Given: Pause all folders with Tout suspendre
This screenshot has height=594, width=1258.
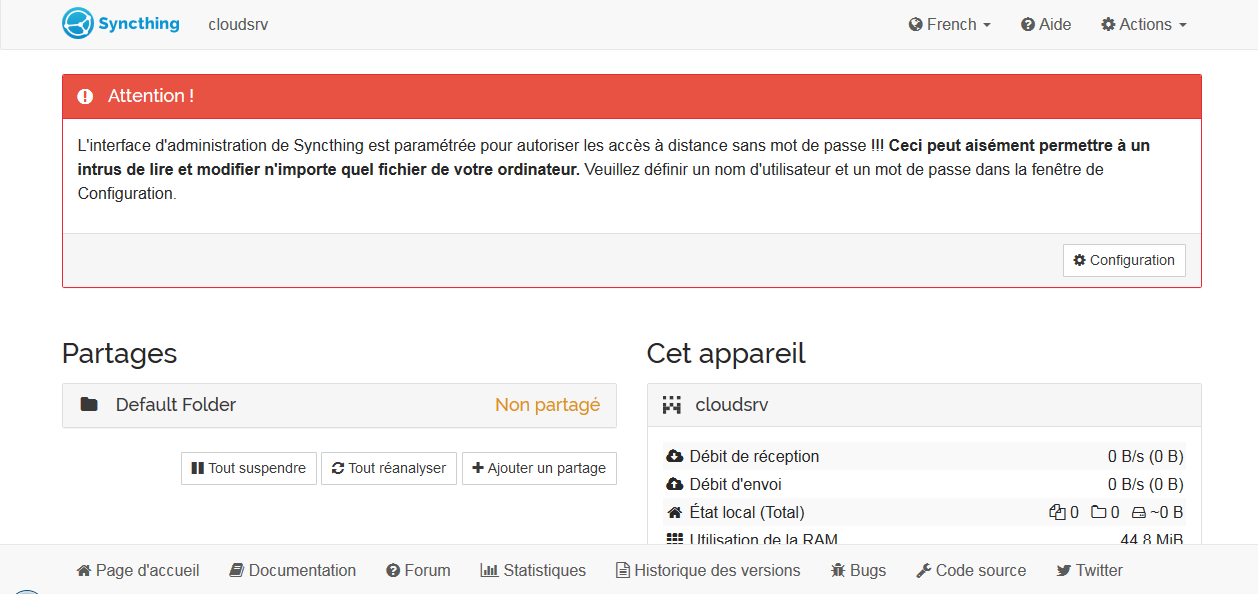Looking at the screenshot, I should pos(249,468).
